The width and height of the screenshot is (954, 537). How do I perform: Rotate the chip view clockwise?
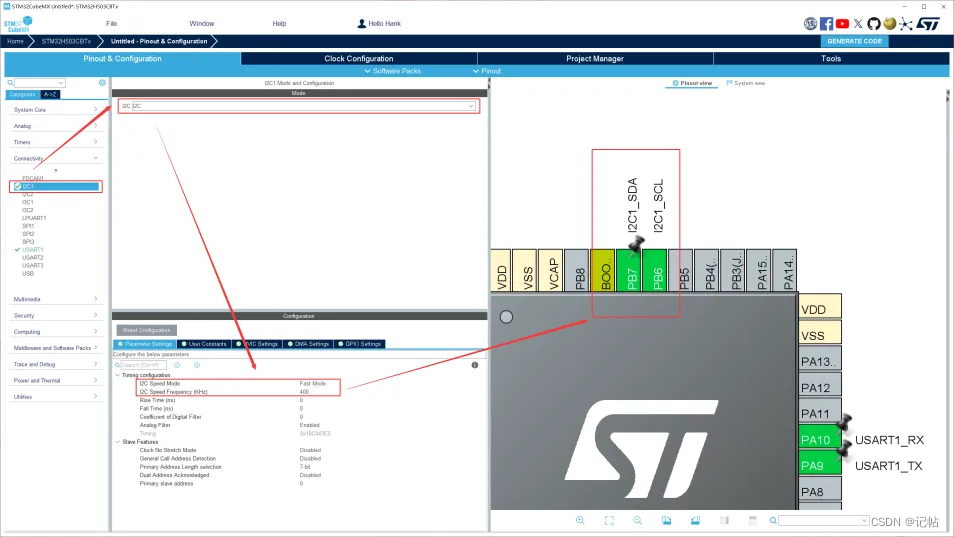[666, 521]
